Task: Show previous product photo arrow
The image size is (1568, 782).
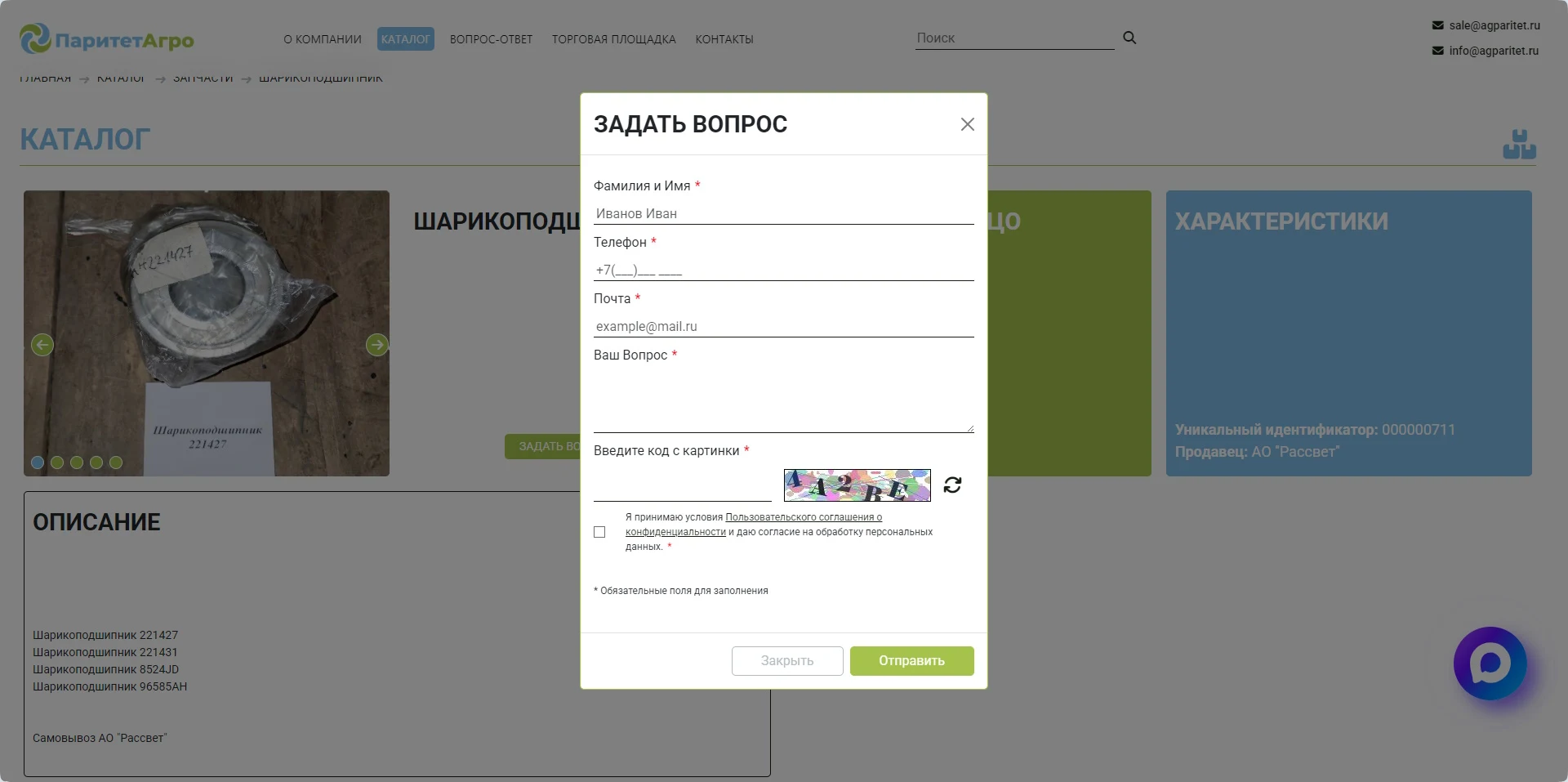Action: 42,345
